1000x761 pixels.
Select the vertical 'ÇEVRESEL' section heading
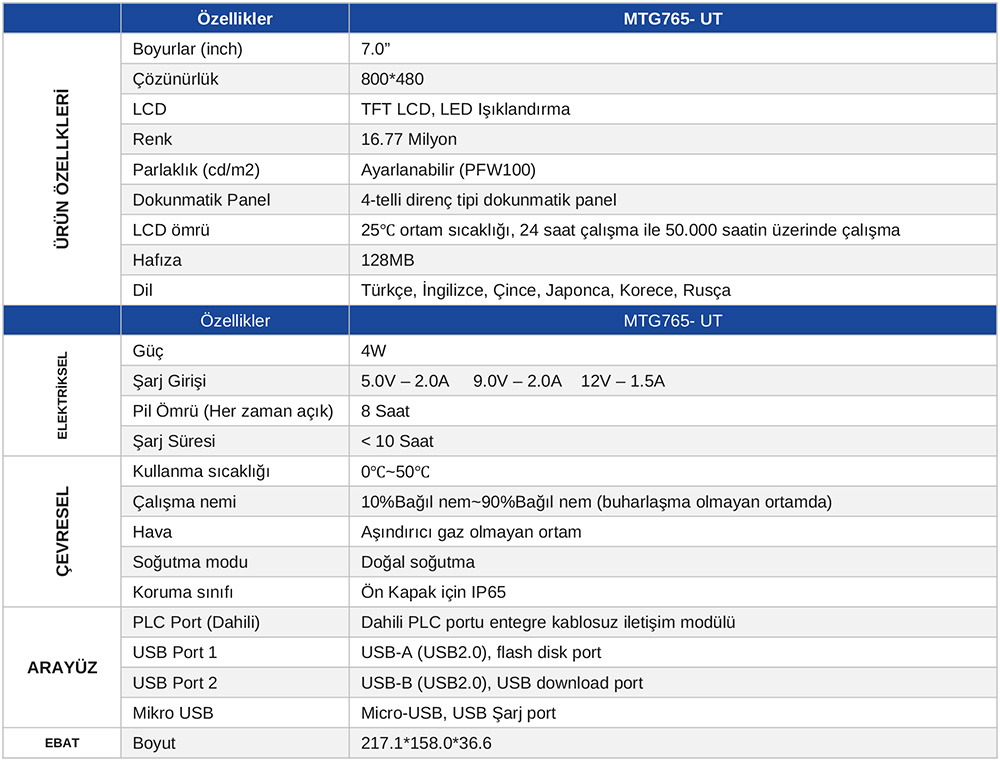(62, 531)
